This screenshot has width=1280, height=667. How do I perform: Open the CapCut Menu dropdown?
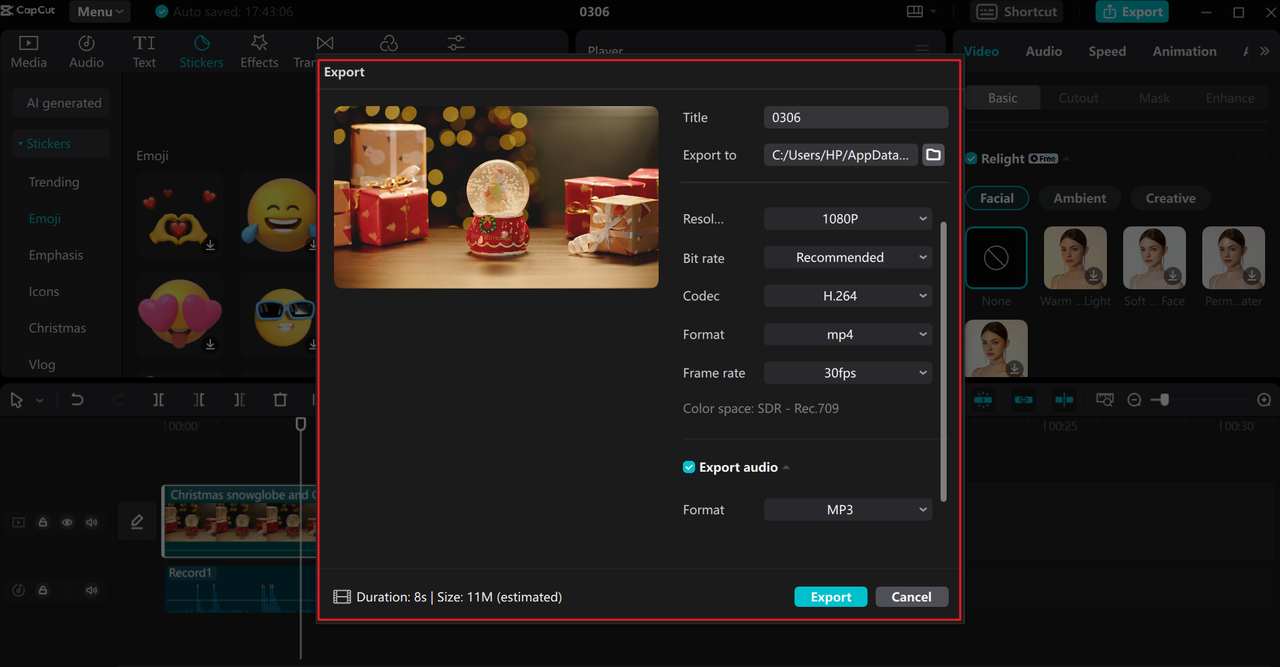click(x=100, y=12)
